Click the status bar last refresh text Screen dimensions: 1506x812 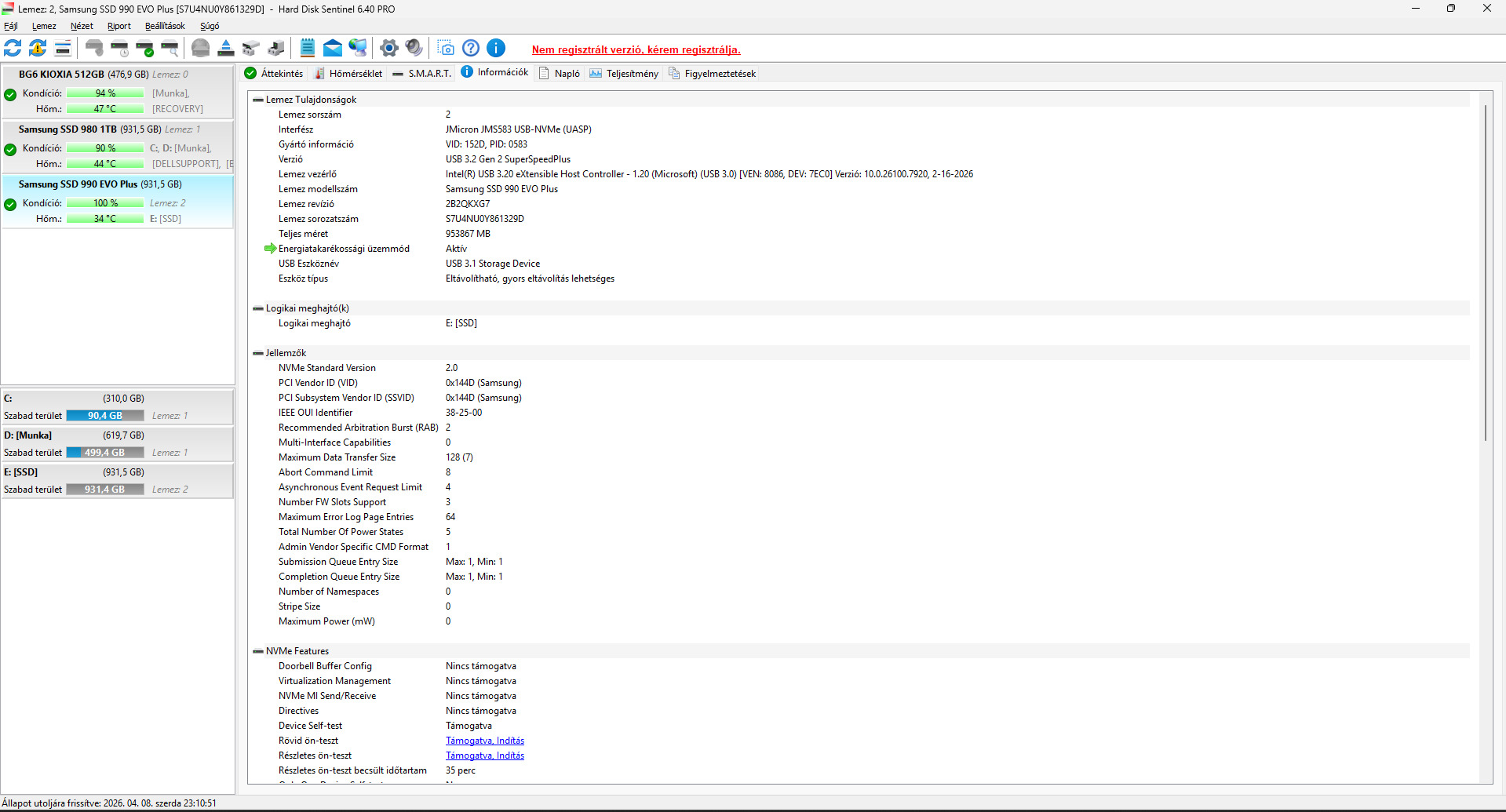[109, 803]
